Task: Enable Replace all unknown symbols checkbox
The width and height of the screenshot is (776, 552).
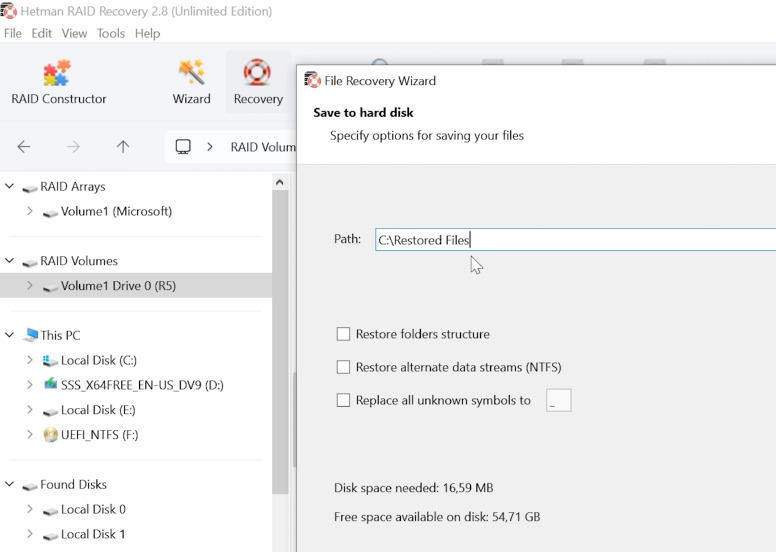Action: click(x=343, y=400)
